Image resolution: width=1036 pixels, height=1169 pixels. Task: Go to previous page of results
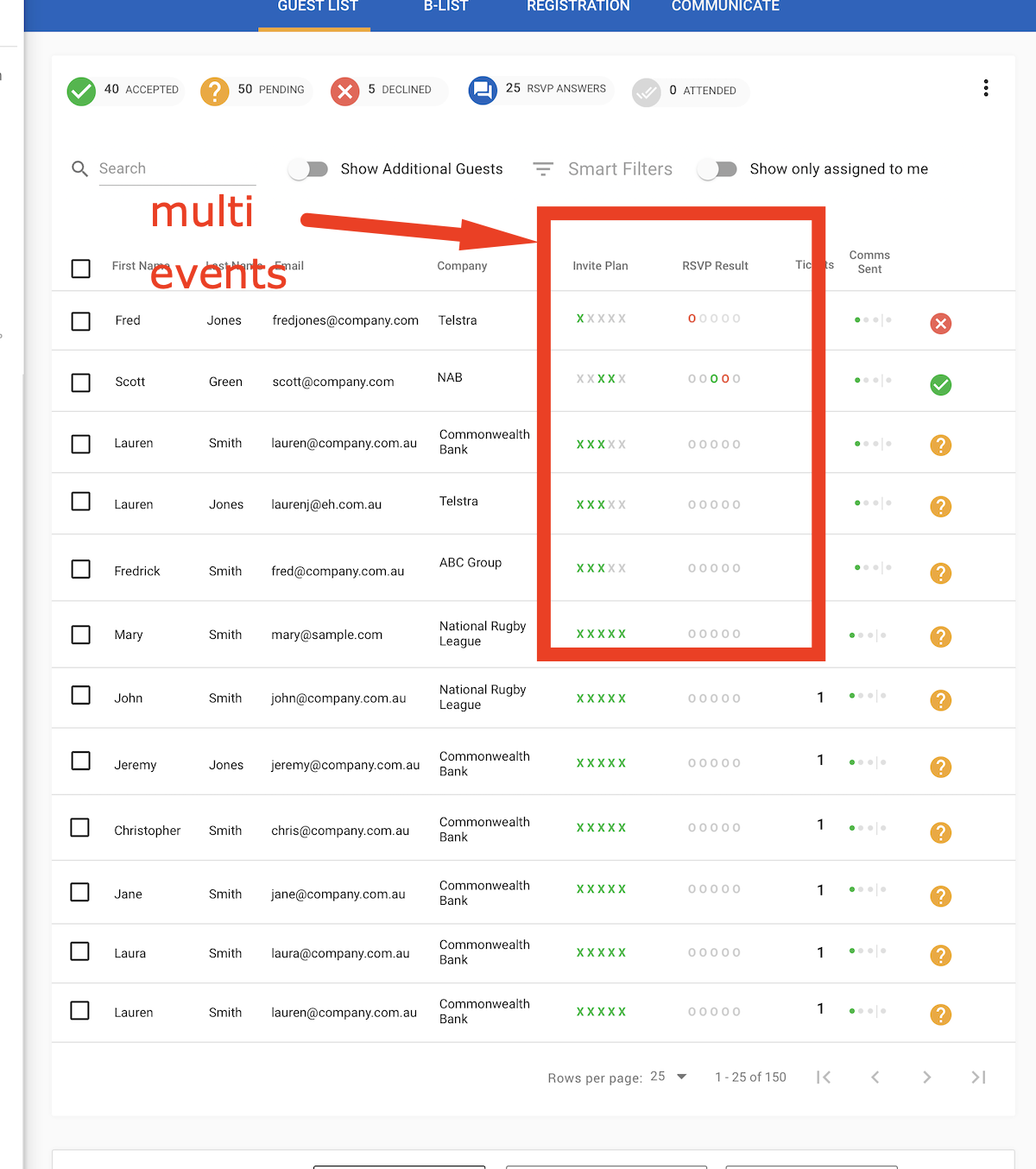[x=875, y=1077]
